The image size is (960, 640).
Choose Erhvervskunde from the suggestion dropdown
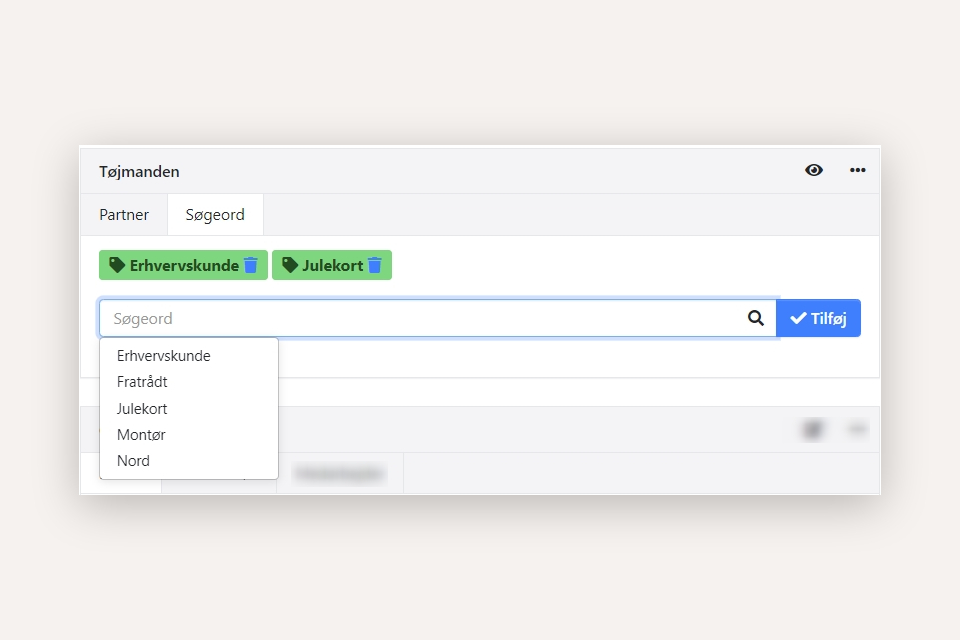pyautogui.click(x=164, y=356)
